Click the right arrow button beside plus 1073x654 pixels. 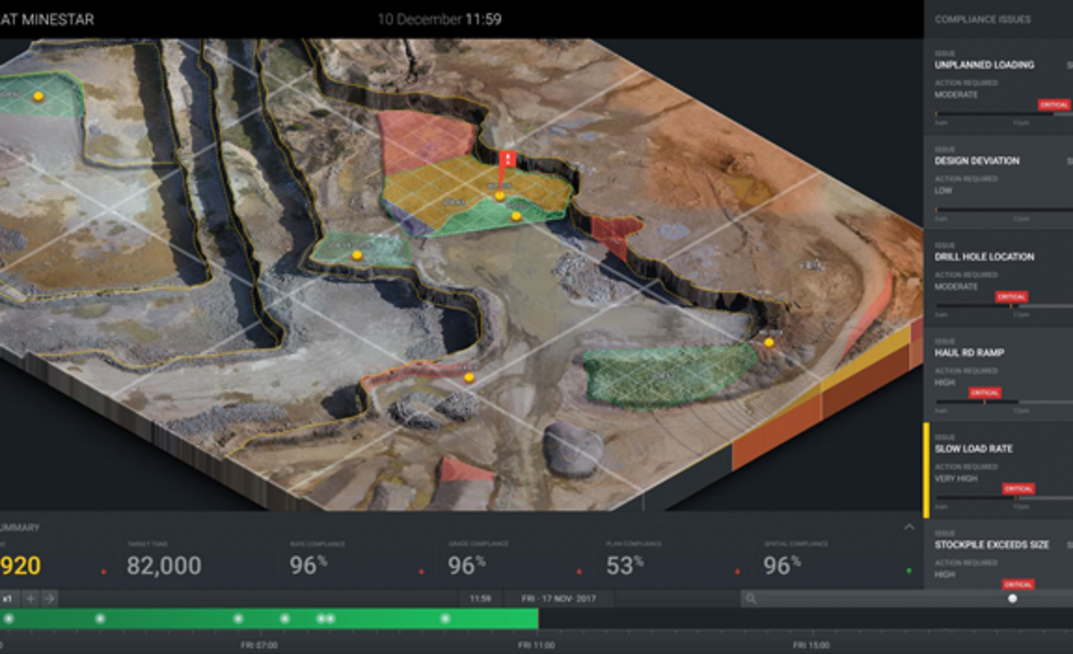49,598
